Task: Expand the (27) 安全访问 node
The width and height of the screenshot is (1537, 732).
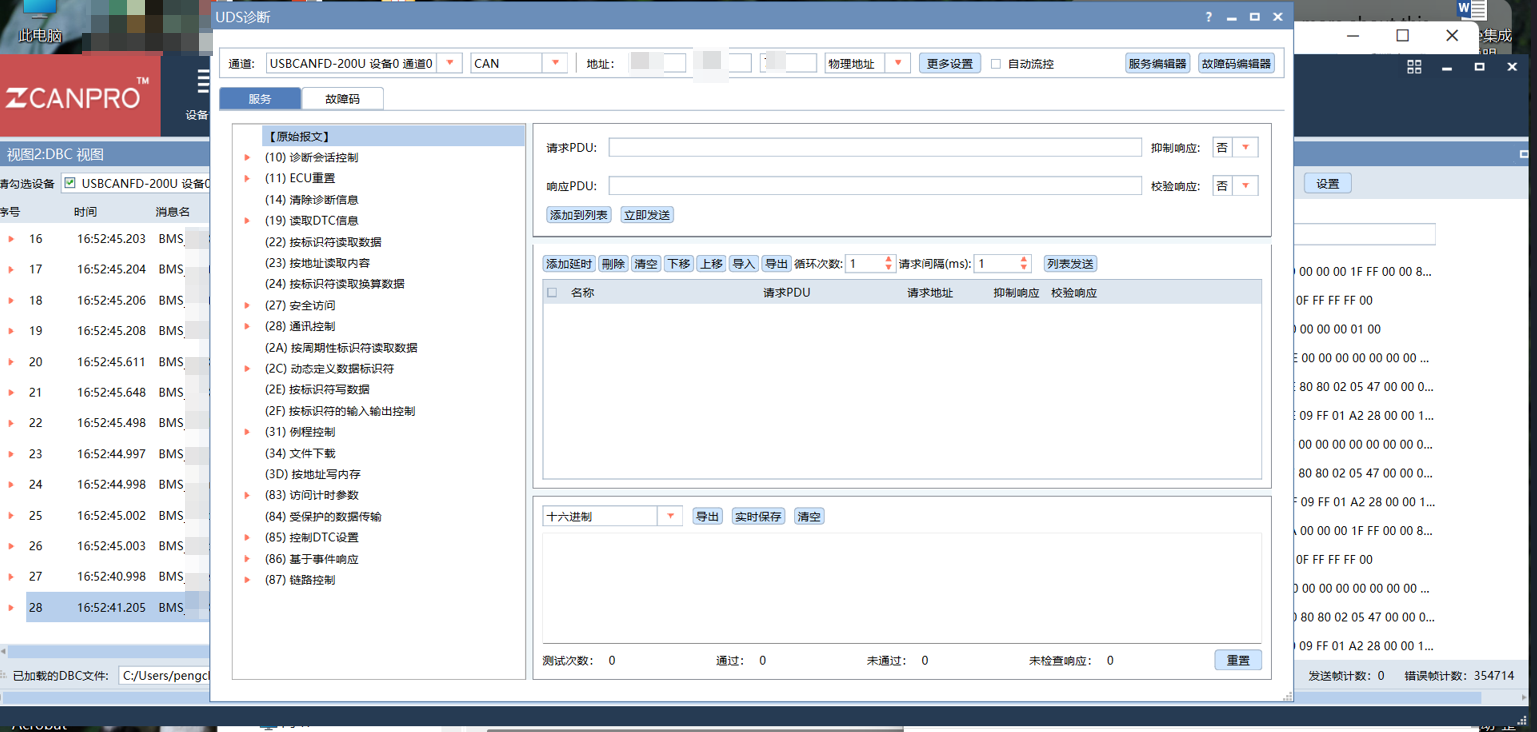Action: [247, 305]
